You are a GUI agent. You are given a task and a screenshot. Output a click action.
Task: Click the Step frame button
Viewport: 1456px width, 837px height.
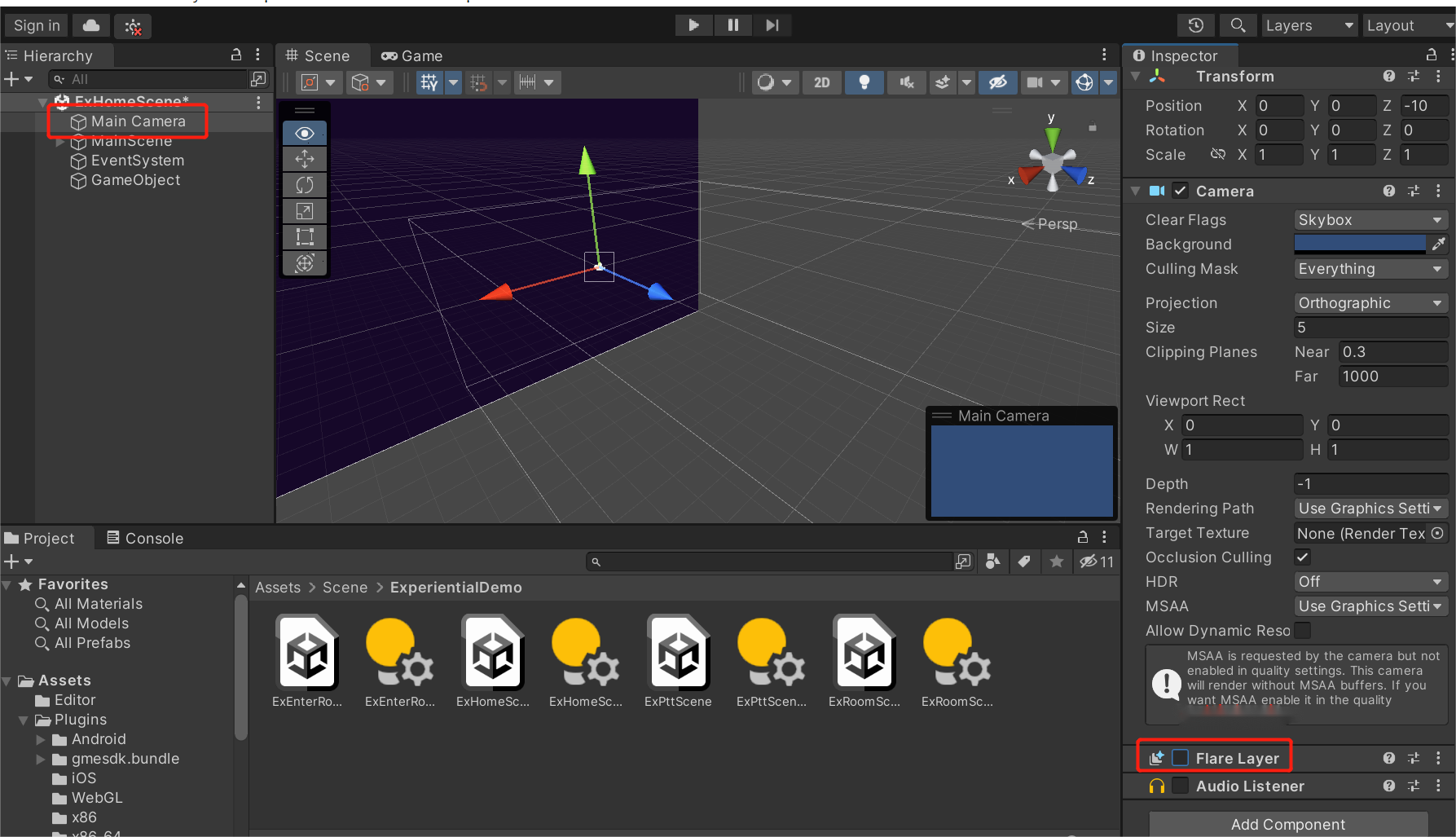click(772, 26)
